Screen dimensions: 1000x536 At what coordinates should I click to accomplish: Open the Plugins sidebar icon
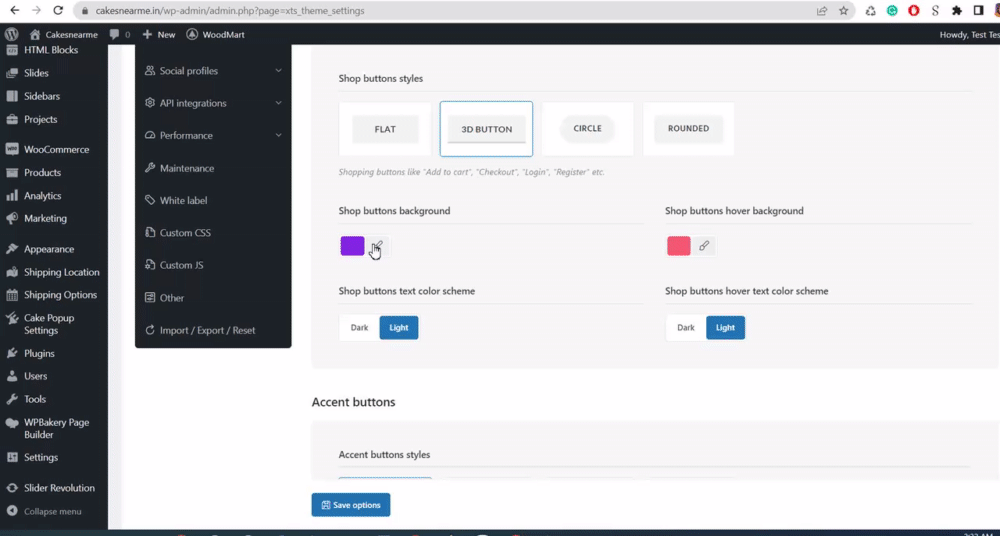point(11,354)
